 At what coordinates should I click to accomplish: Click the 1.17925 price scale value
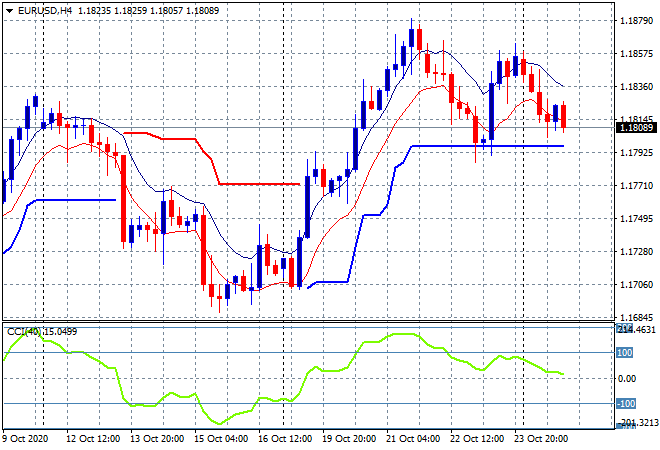636,152
